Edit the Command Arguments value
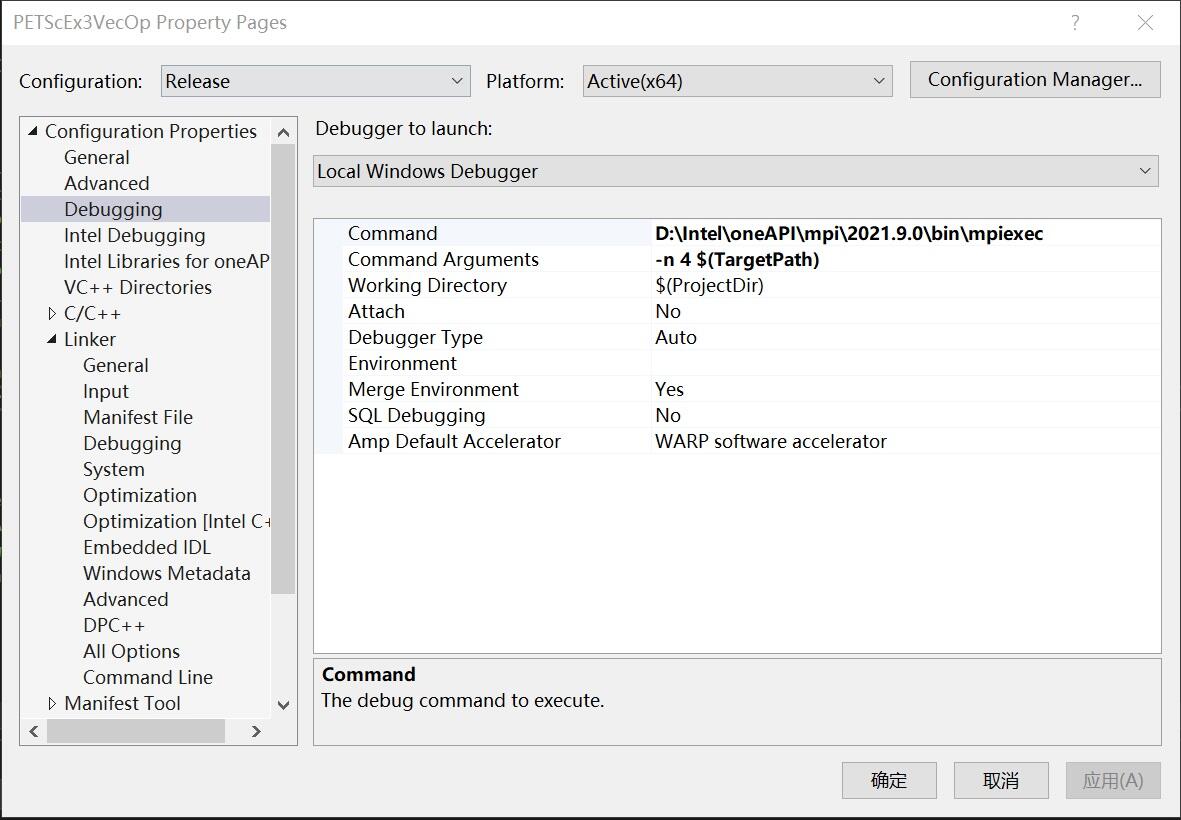This screenshot has height=820, width=1181. 905,259
